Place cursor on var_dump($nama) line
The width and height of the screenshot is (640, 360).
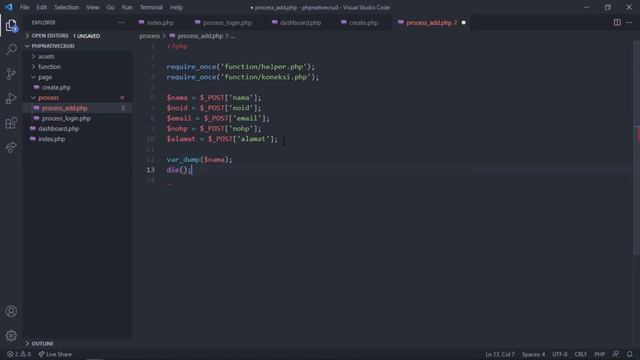point(199,160)
